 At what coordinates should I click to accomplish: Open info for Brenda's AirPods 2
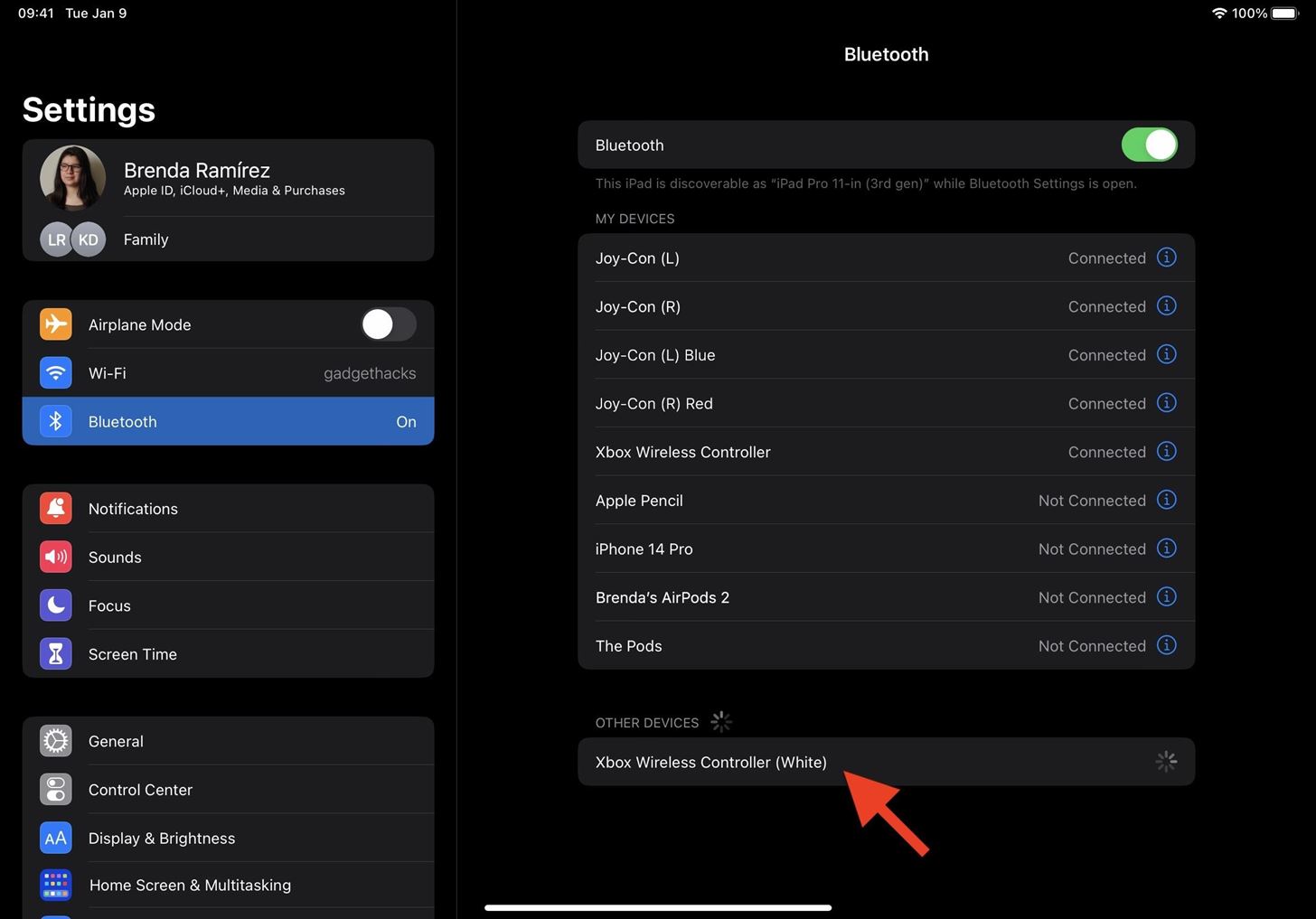[1166, 596]
